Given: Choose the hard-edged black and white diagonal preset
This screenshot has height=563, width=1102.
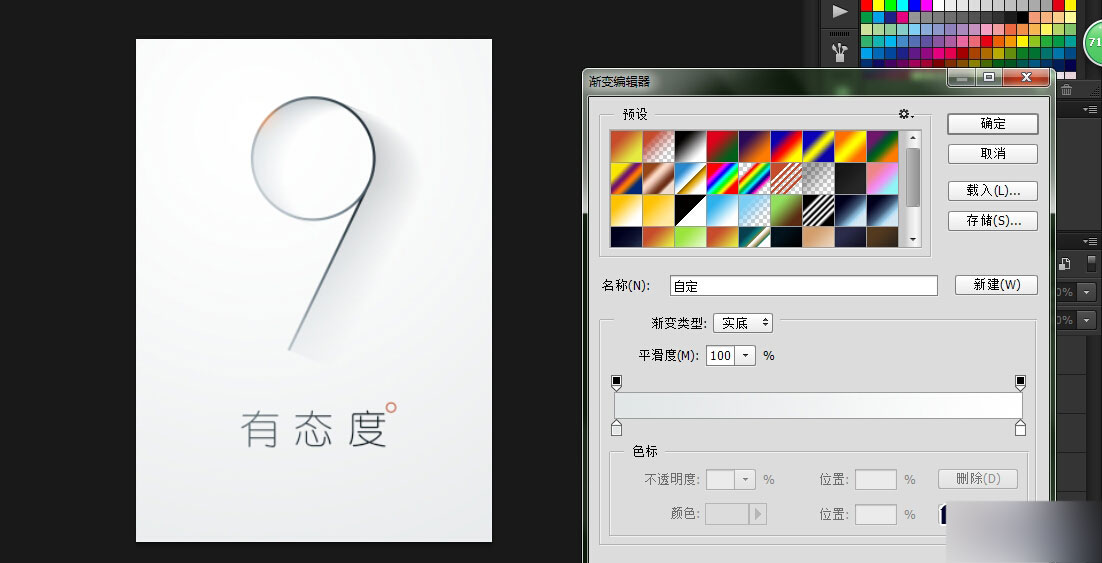Looking at the screenshot, I should click(x=690, y=210).
